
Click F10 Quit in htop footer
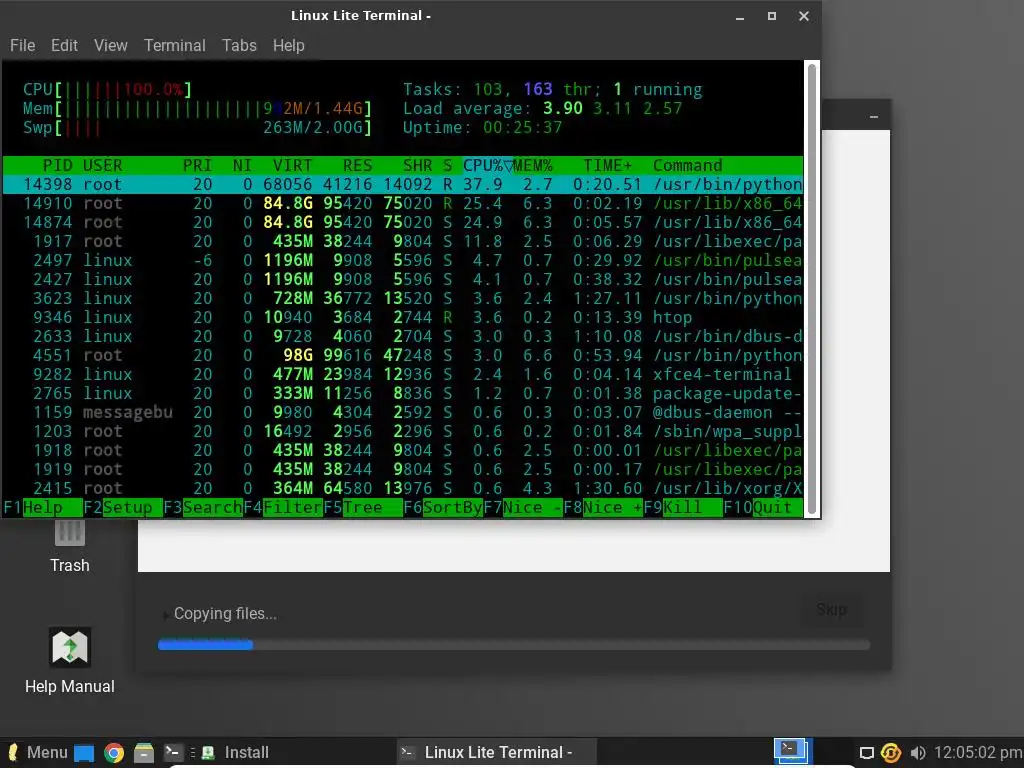tap(763, 507)
